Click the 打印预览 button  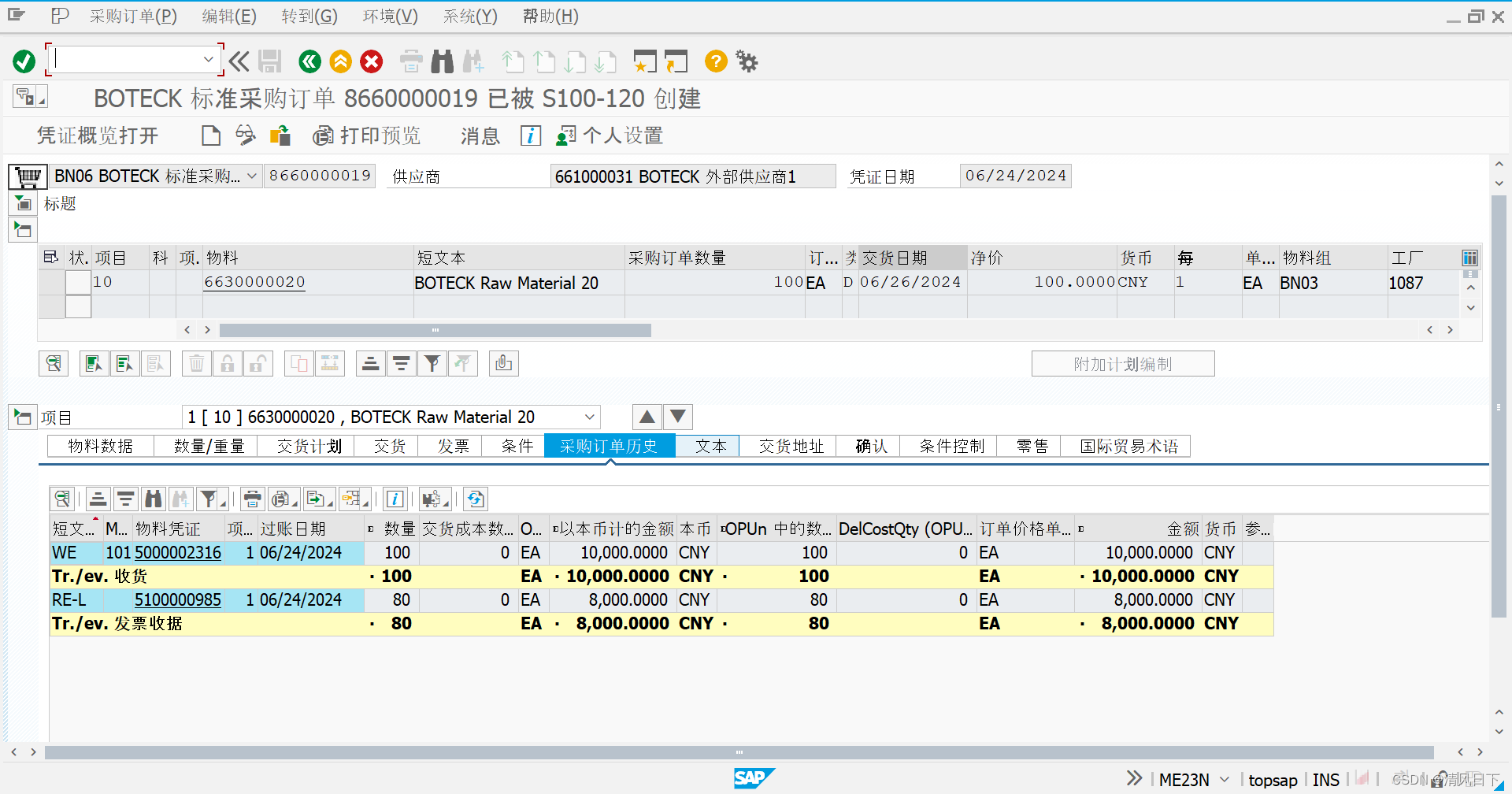[x=367, y=135]
